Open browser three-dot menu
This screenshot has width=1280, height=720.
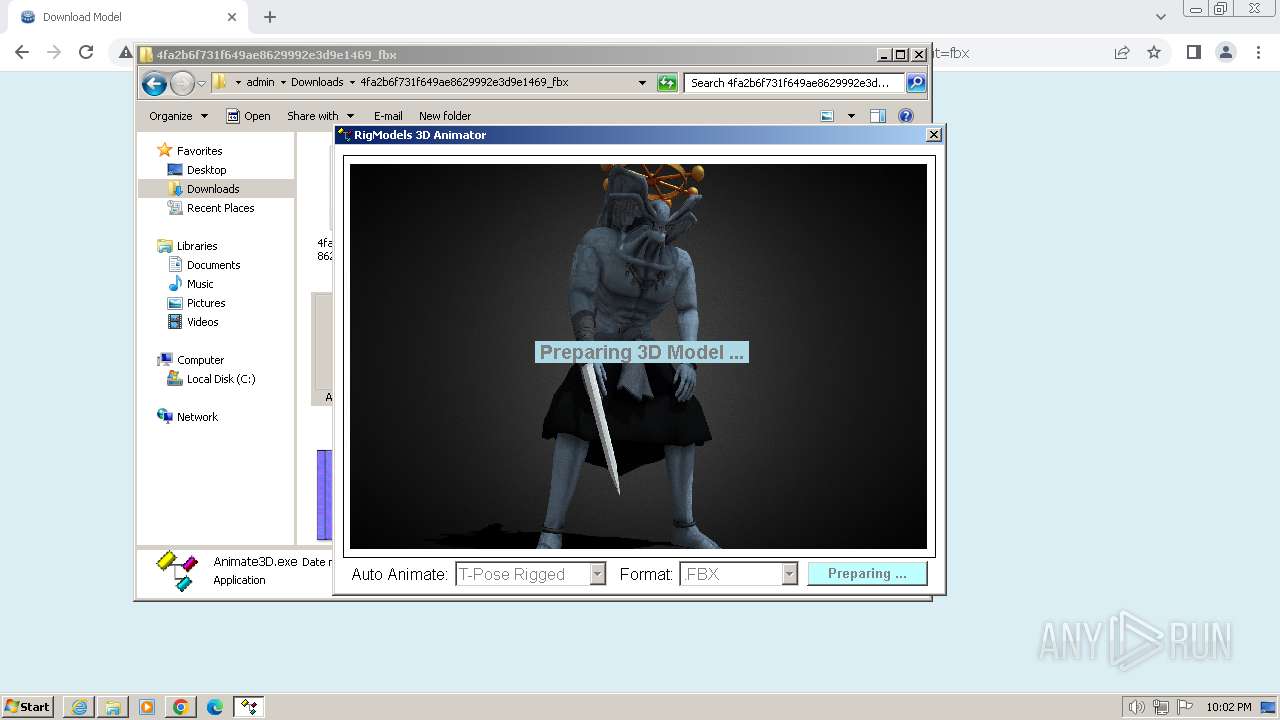click(x=1257, y=52)
